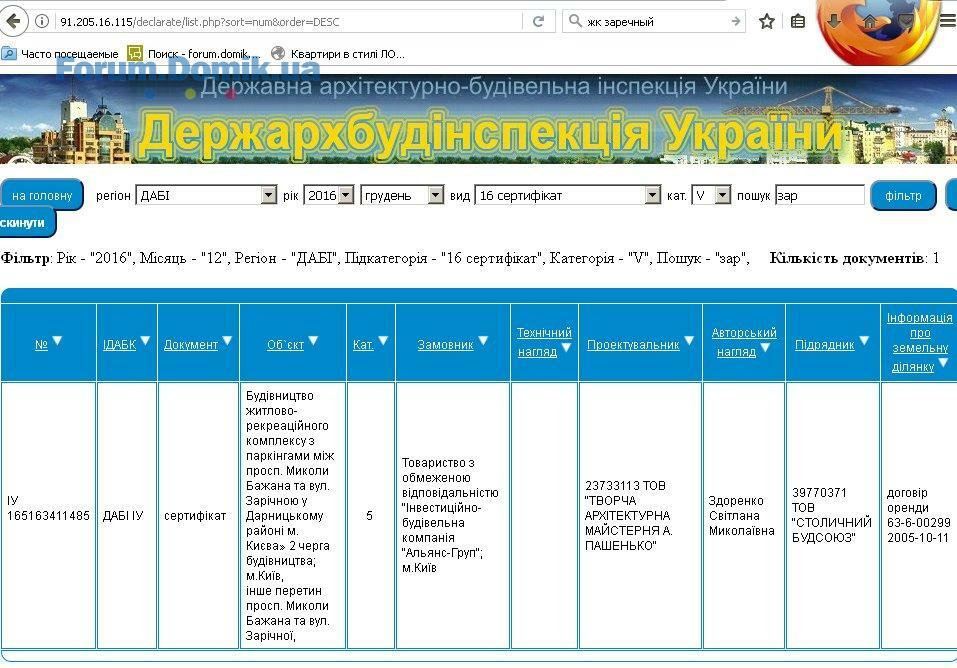The height and width of the screenshot is (668, 957).
Task: Select Здоренко Світлана Миколаївна cell
Action: coord(742,515)
